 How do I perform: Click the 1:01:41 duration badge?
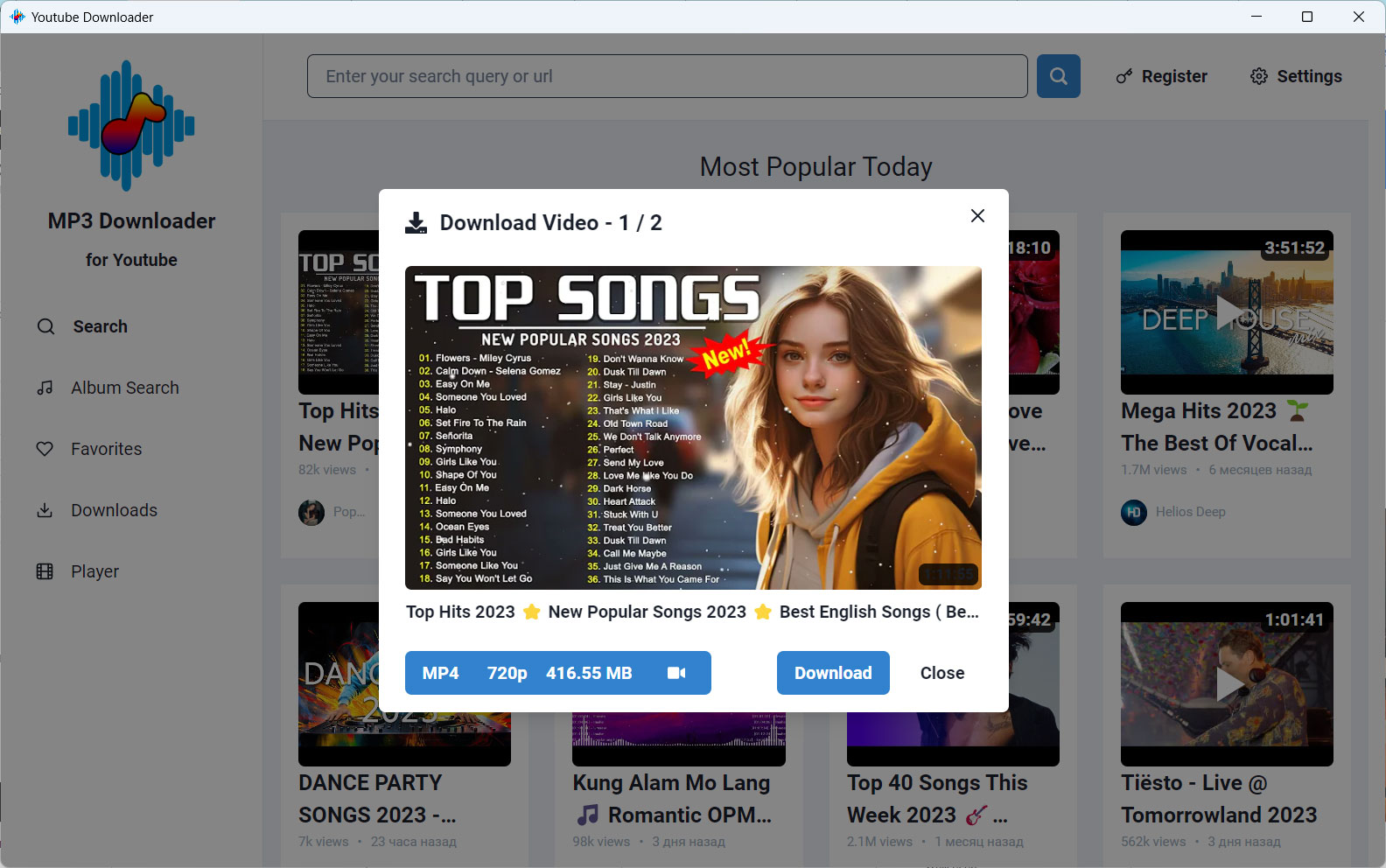point(1294,619)
